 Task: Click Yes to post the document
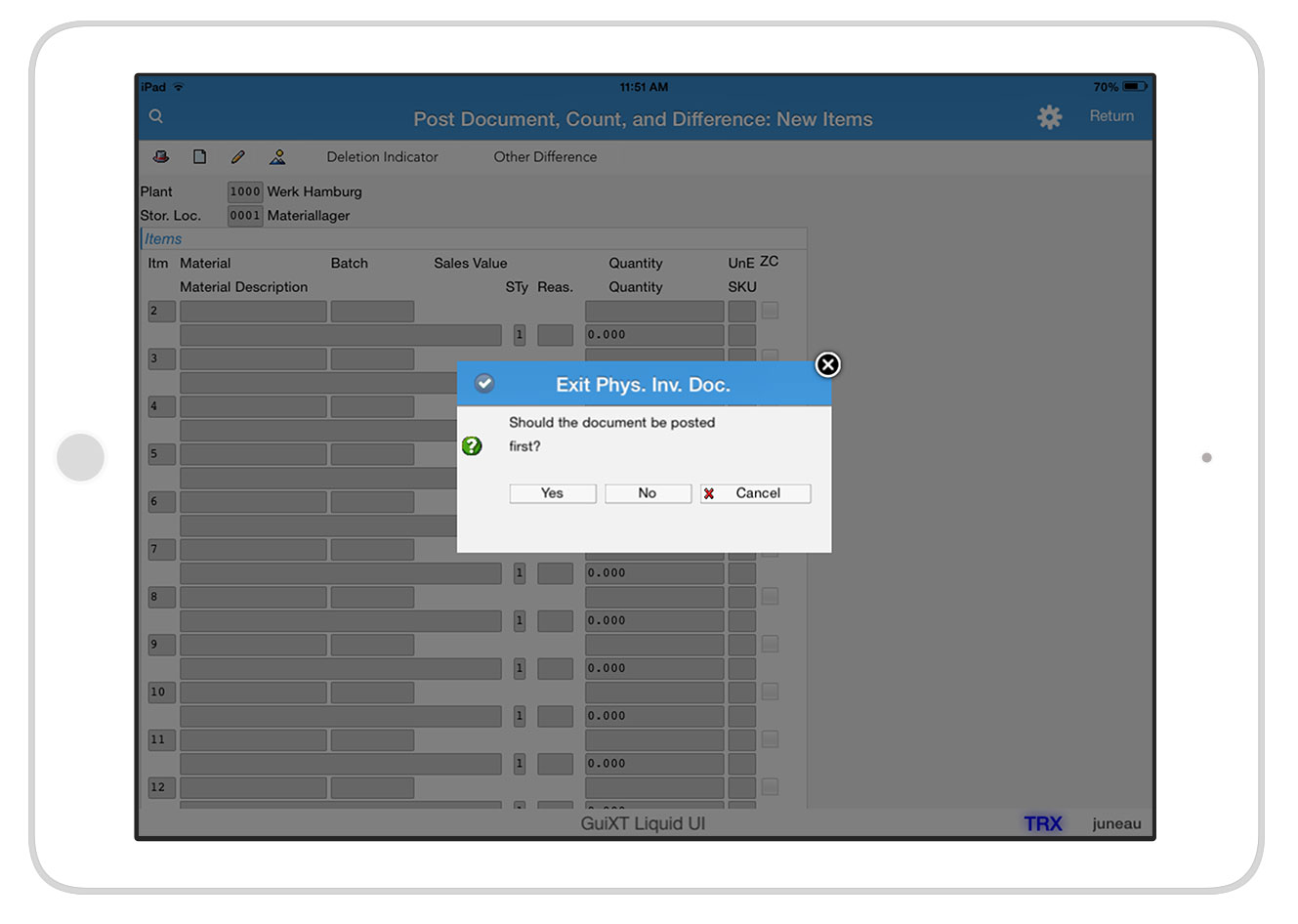[552, 493]
